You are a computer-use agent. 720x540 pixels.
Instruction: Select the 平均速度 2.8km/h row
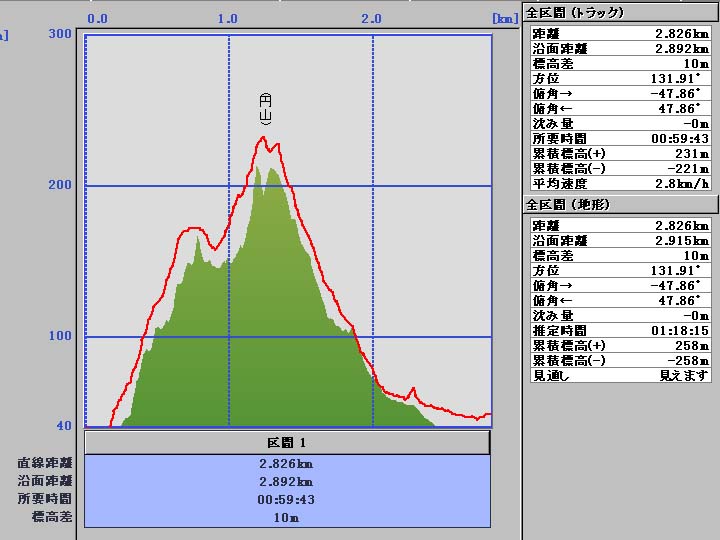click(620, 184)
